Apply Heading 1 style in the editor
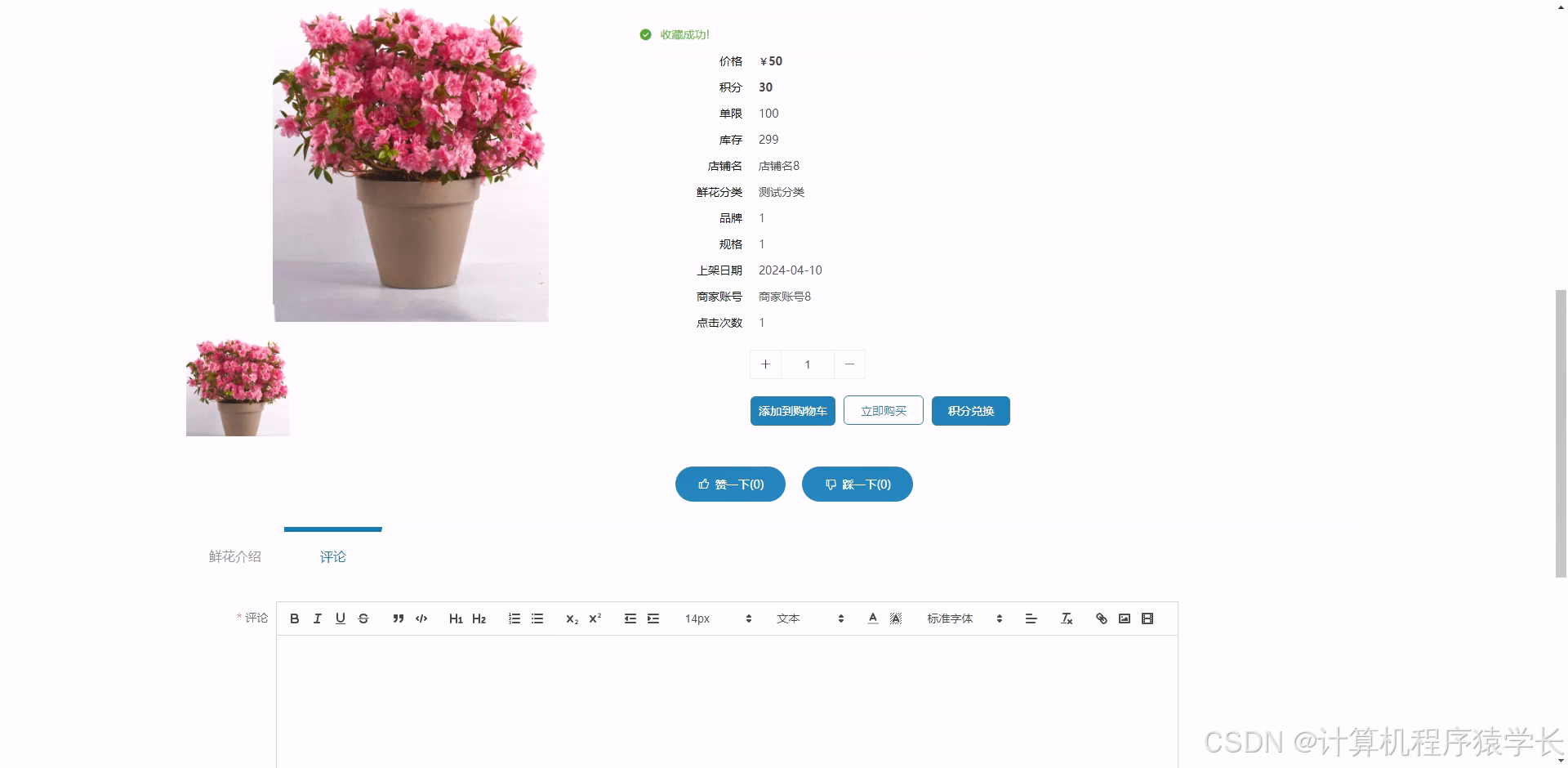This screenshot has width=1568, height=768. coord(457,618)
